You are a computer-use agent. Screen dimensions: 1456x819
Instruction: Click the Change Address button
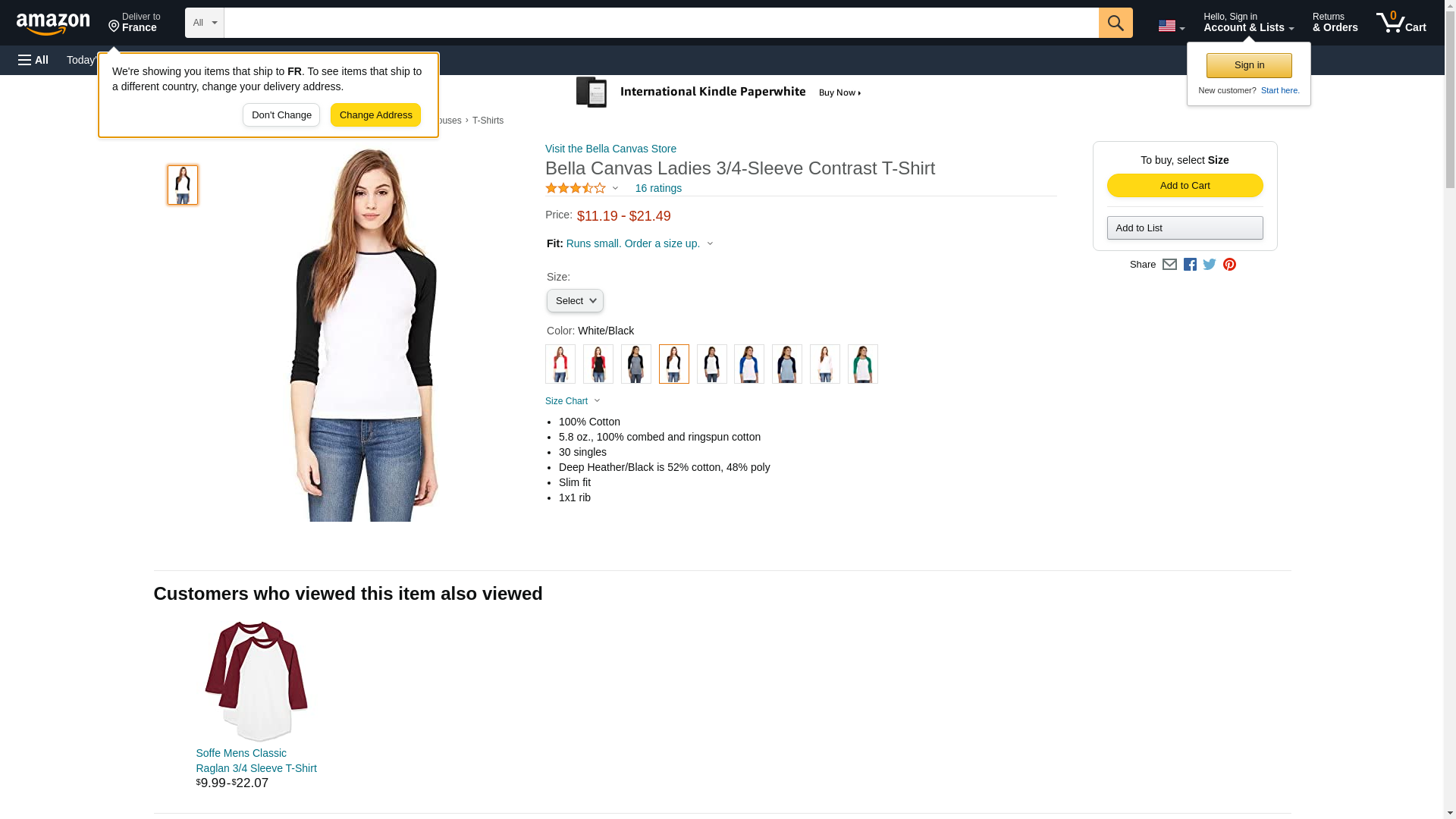tap(375, 115)
